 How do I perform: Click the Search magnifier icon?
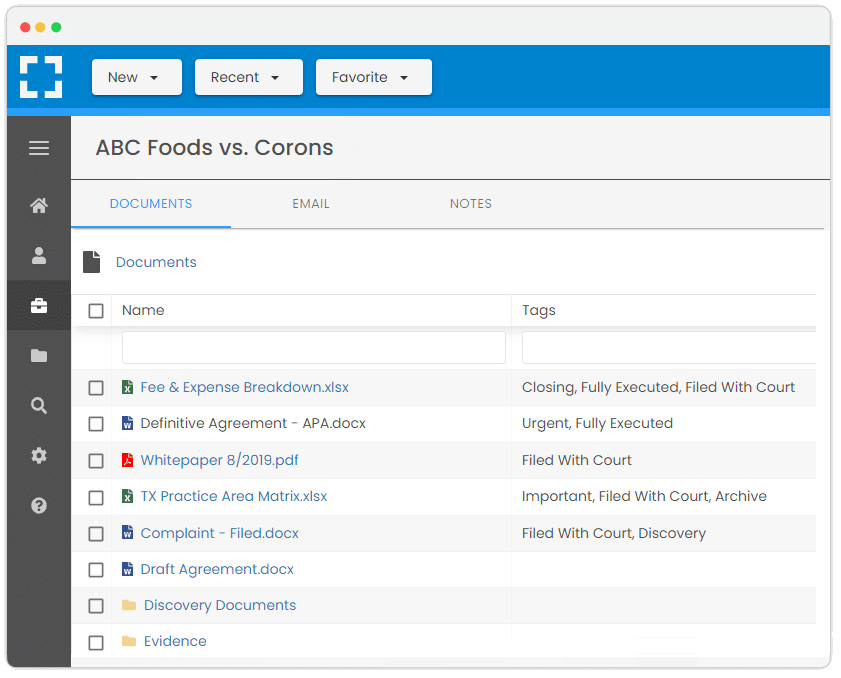[x=39, y=406]
